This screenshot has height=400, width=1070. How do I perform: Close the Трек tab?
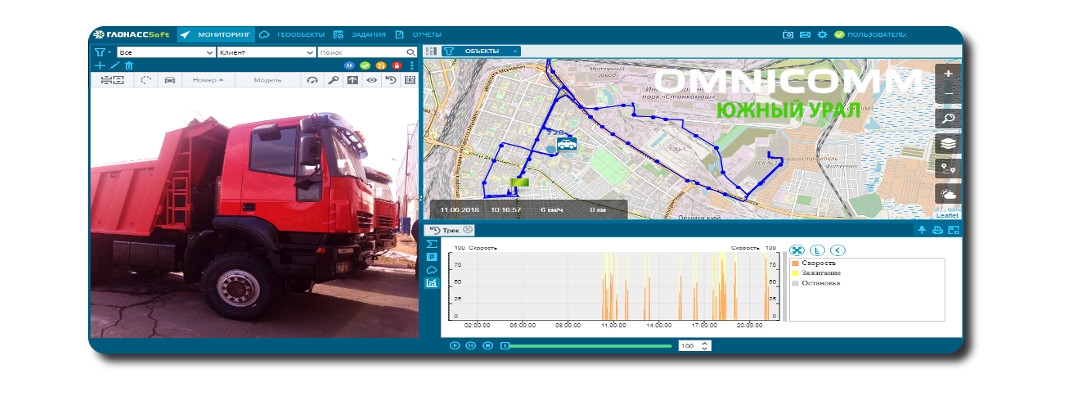[467, 230]
